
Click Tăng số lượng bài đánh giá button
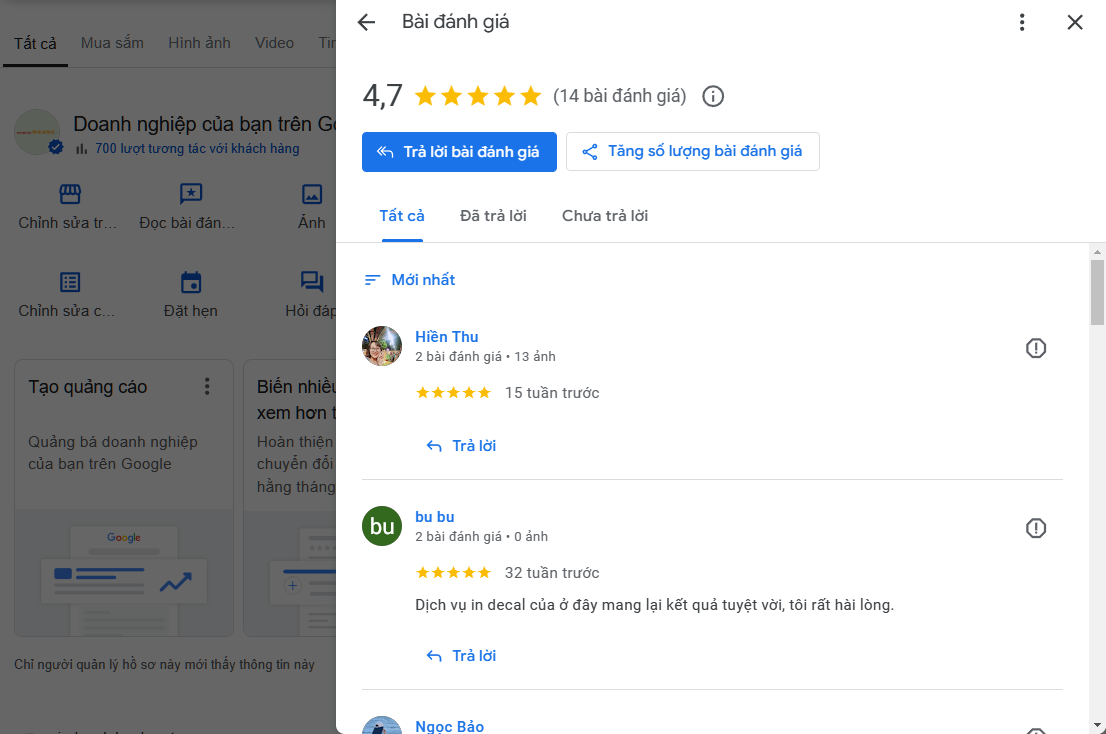tap(693, 152)
